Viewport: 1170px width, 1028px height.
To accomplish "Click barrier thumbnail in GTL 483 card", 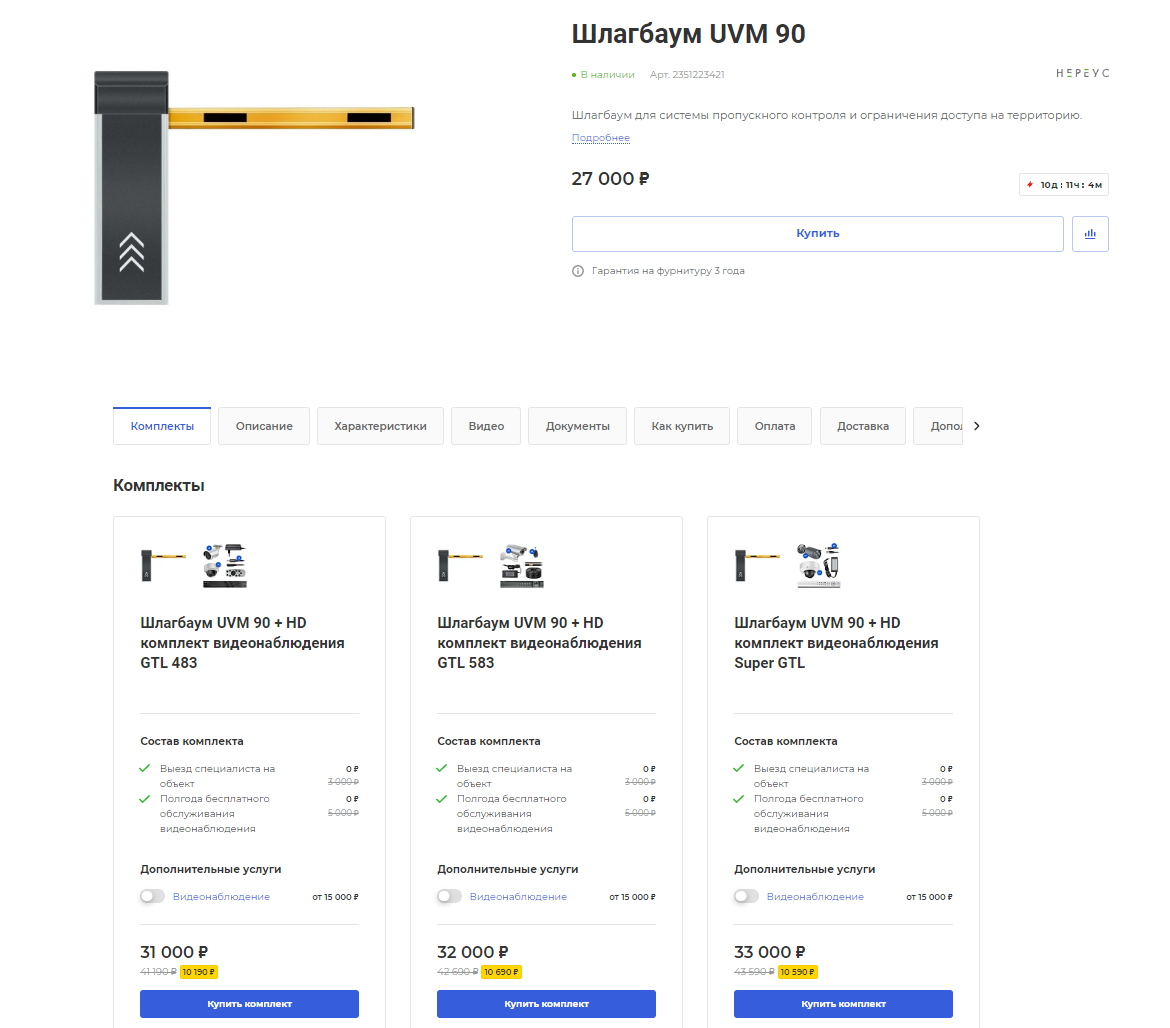I will 163,565.
